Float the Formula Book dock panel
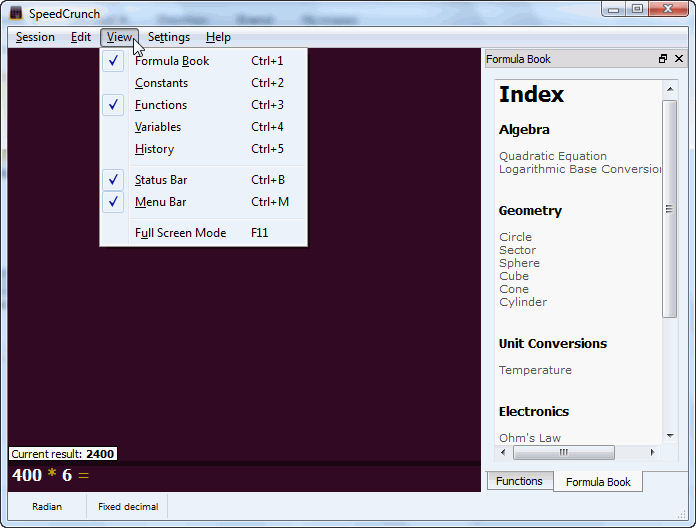The width and height of the screenshot is (696, 528). 663,59
